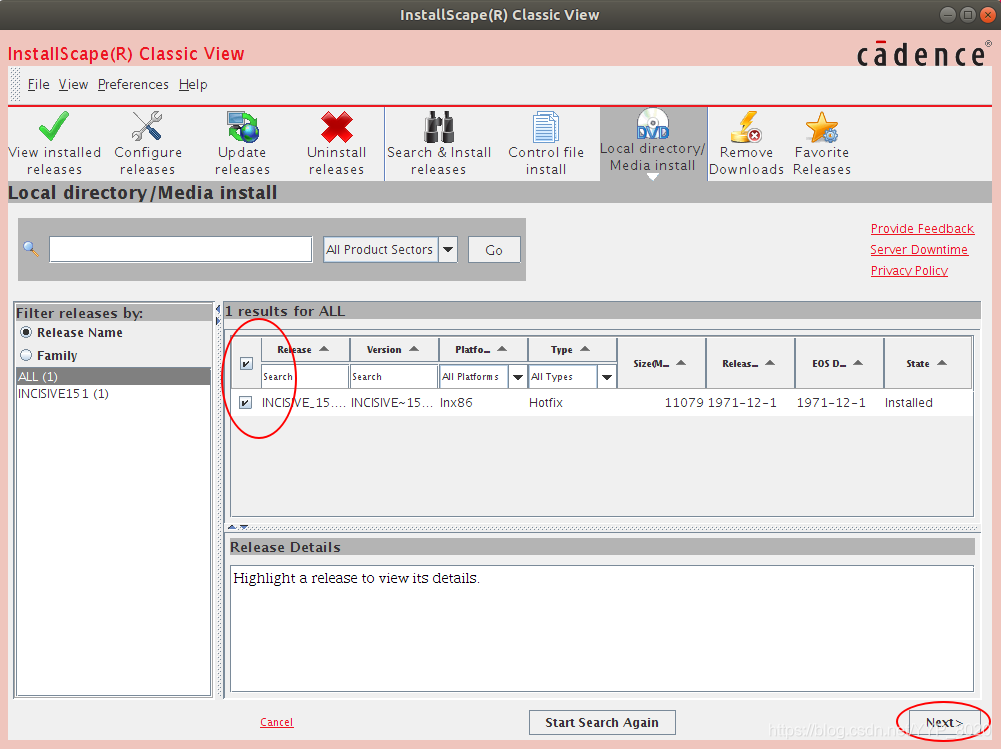The image size is (1001, 749).
Task: Sort by Version column arrow
Action: (414, 349)
